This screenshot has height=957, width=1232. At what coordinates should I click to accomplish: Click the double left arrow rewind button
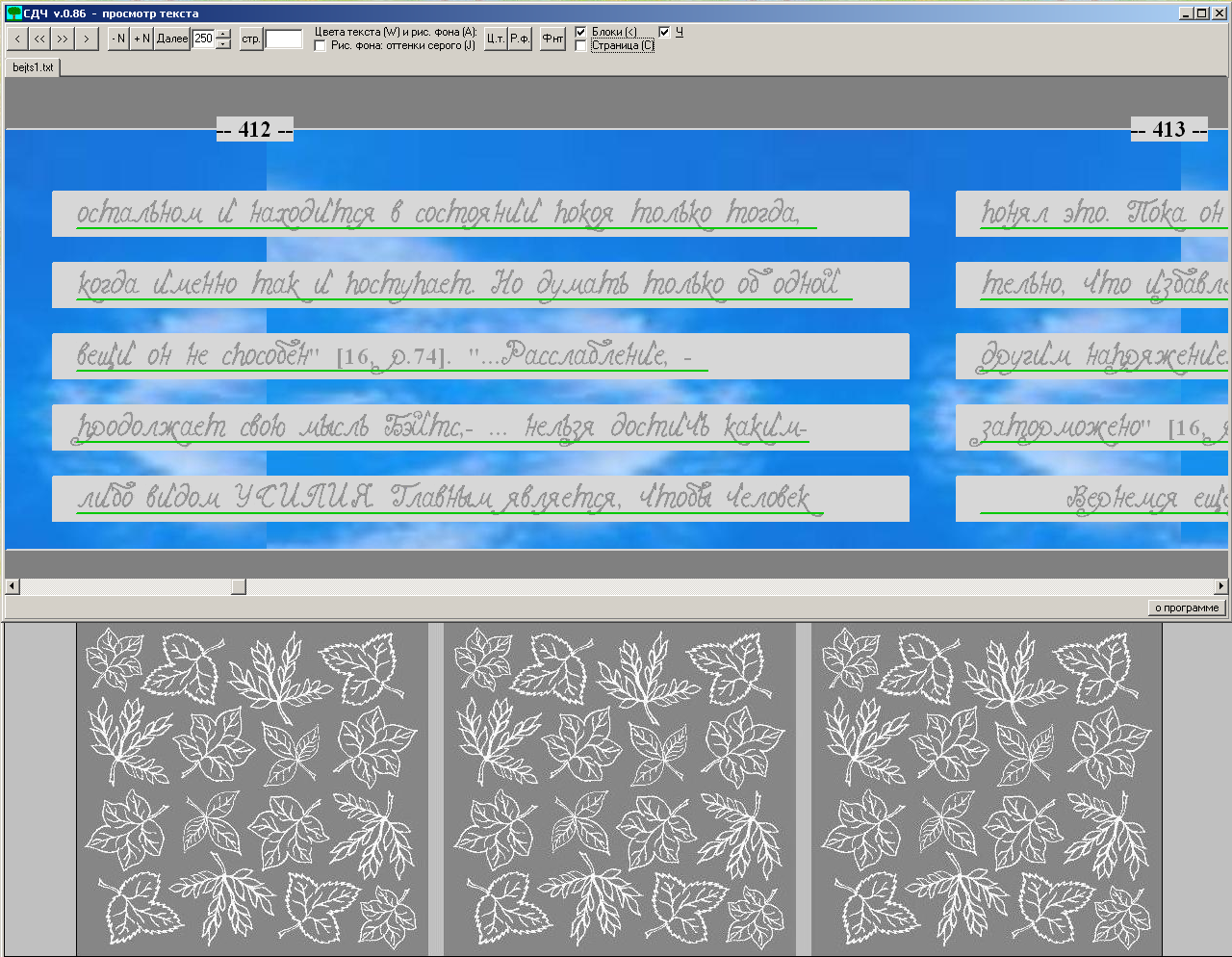[39, 39]
